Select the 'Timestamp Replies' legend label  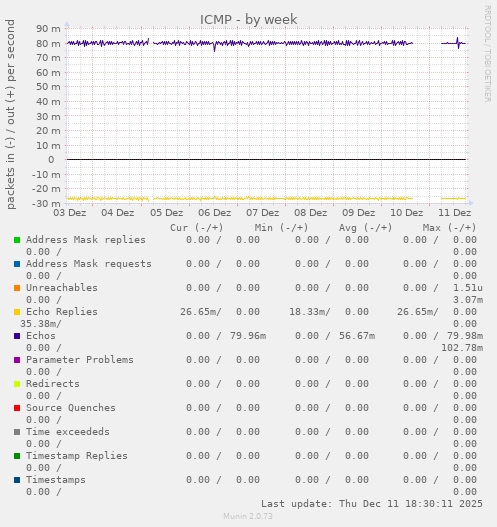tap(77, 456)
